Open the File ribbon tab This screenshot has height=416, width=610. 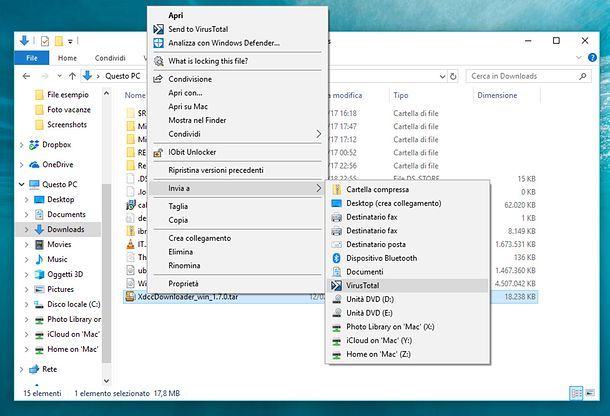32,58
